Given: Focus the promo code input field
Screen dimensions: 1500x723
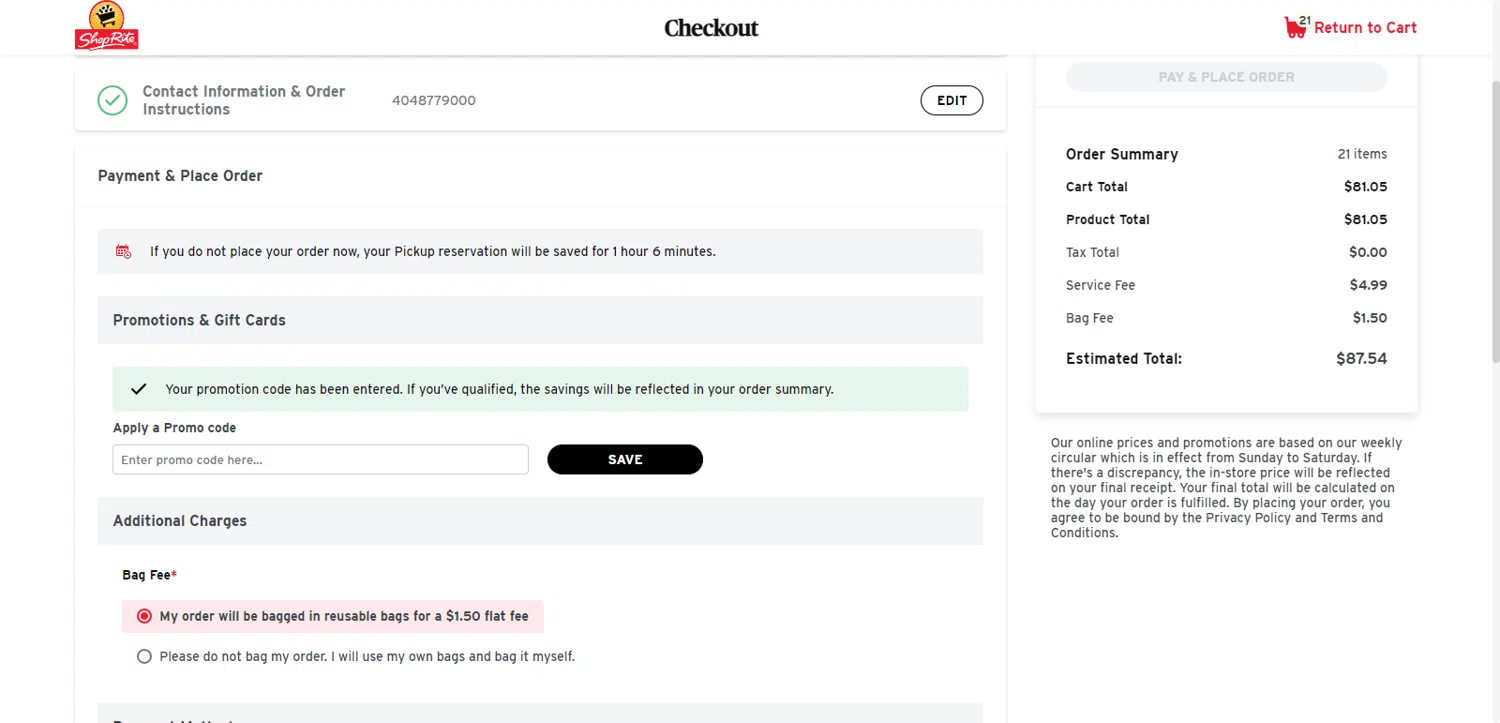Looking at the screenshot, I should tap(320, 460).
